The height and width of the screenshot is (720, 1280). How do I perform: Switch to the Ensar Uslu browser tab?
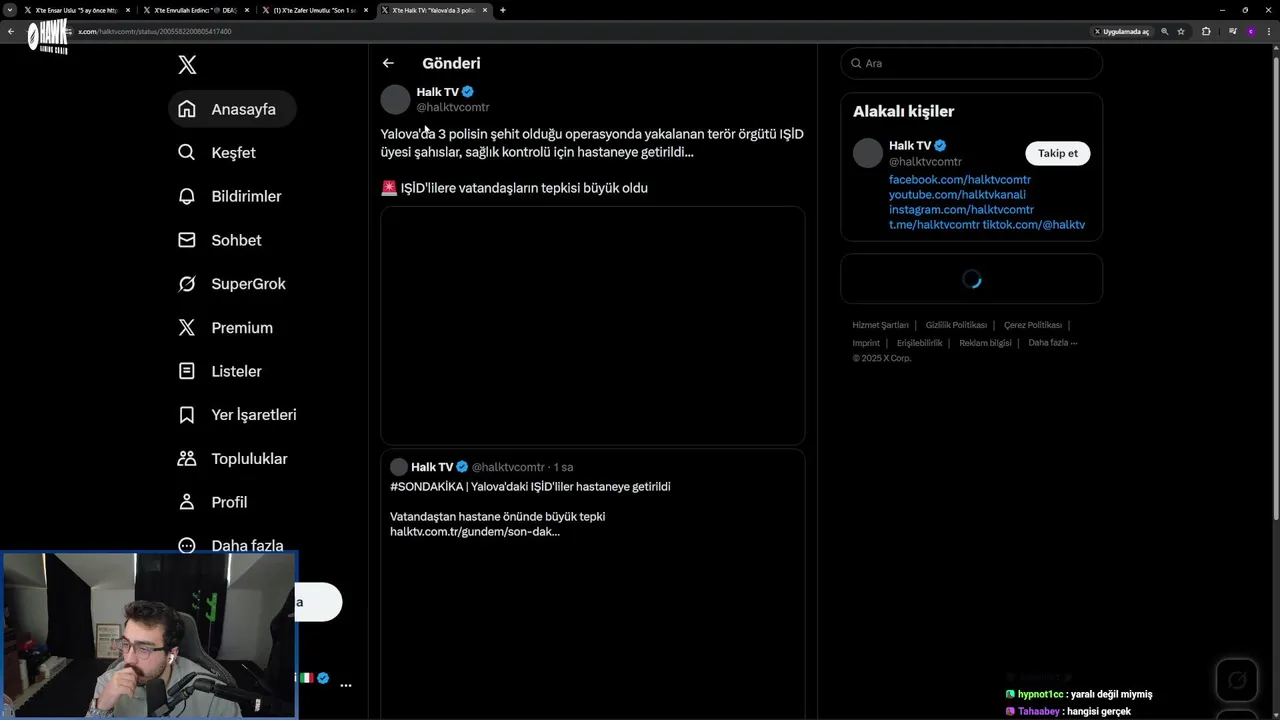[x=76, y=10]
